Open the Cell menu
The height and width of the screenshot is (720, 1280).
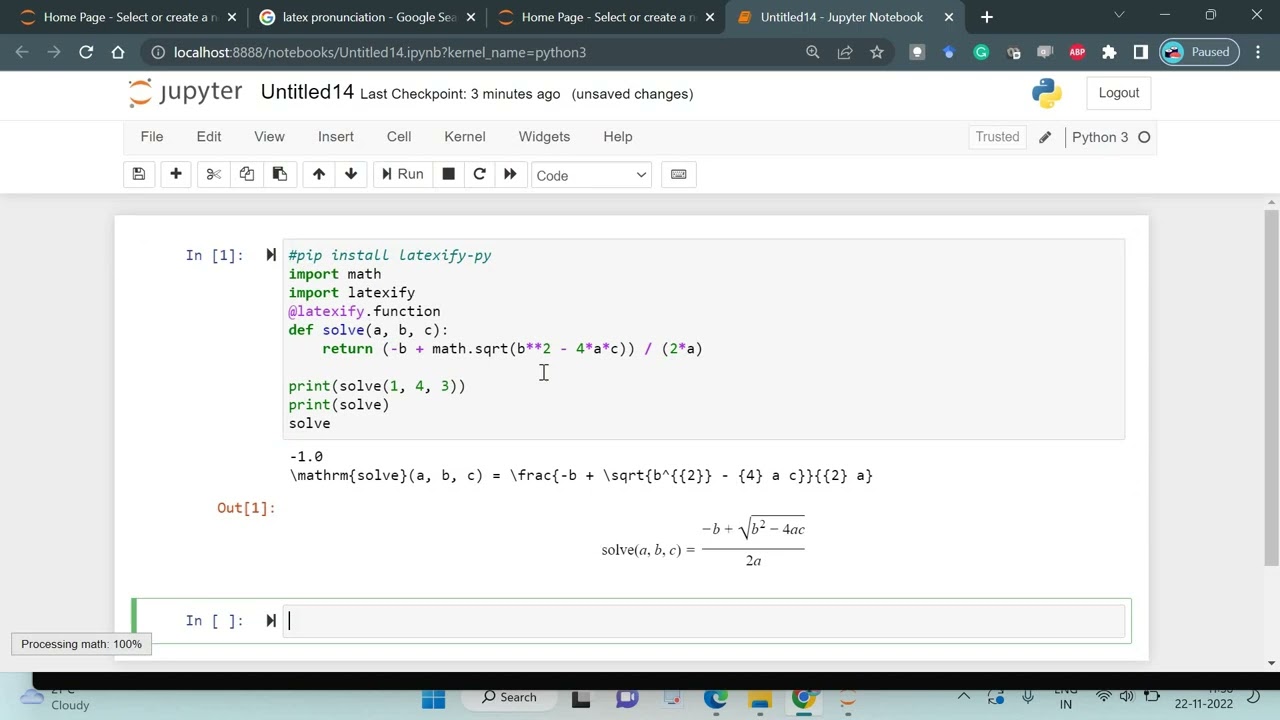coord(399,136)
